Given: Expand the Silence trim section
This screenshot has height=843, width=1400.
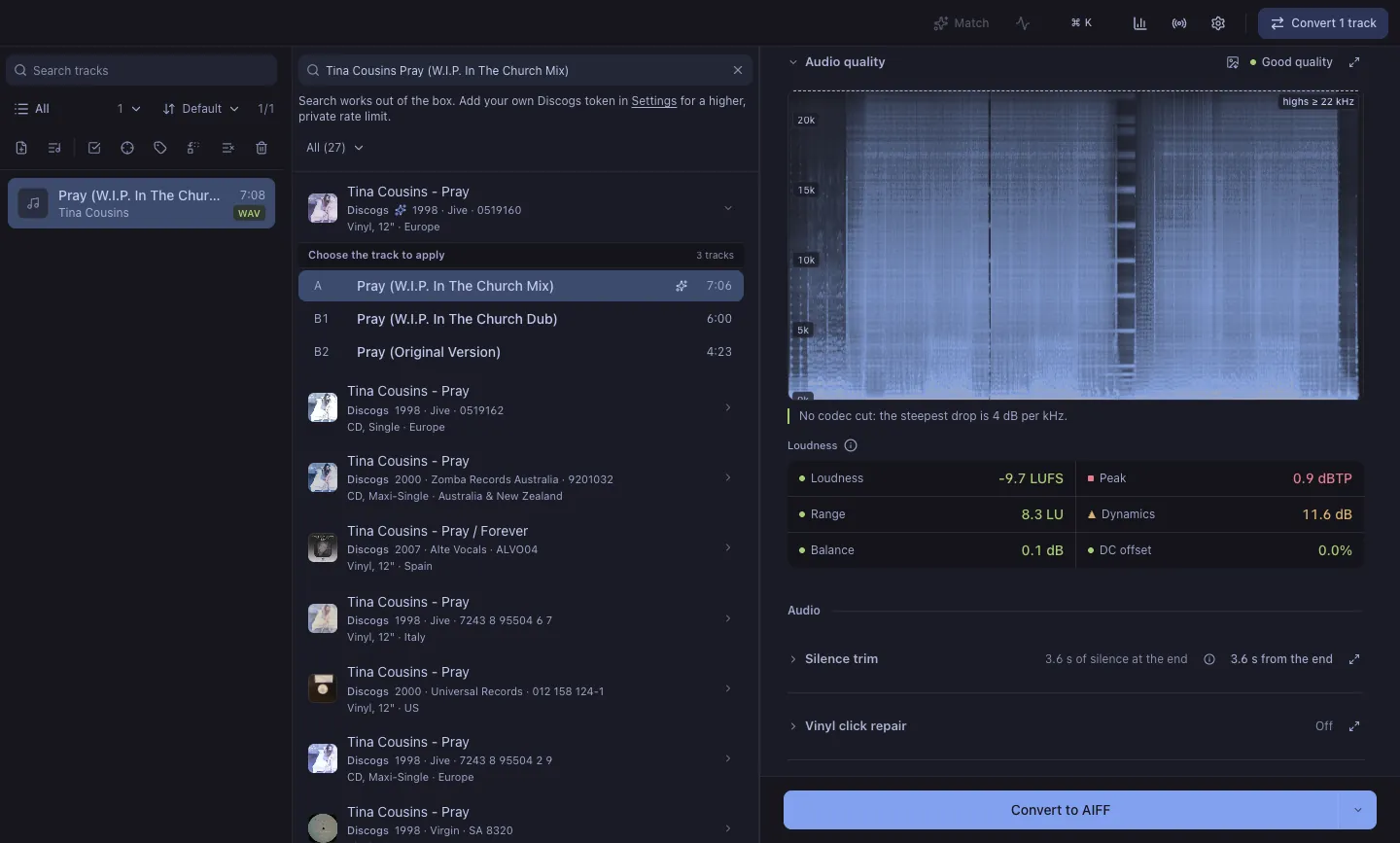Looking at the screenshot, I should (793, 659).
